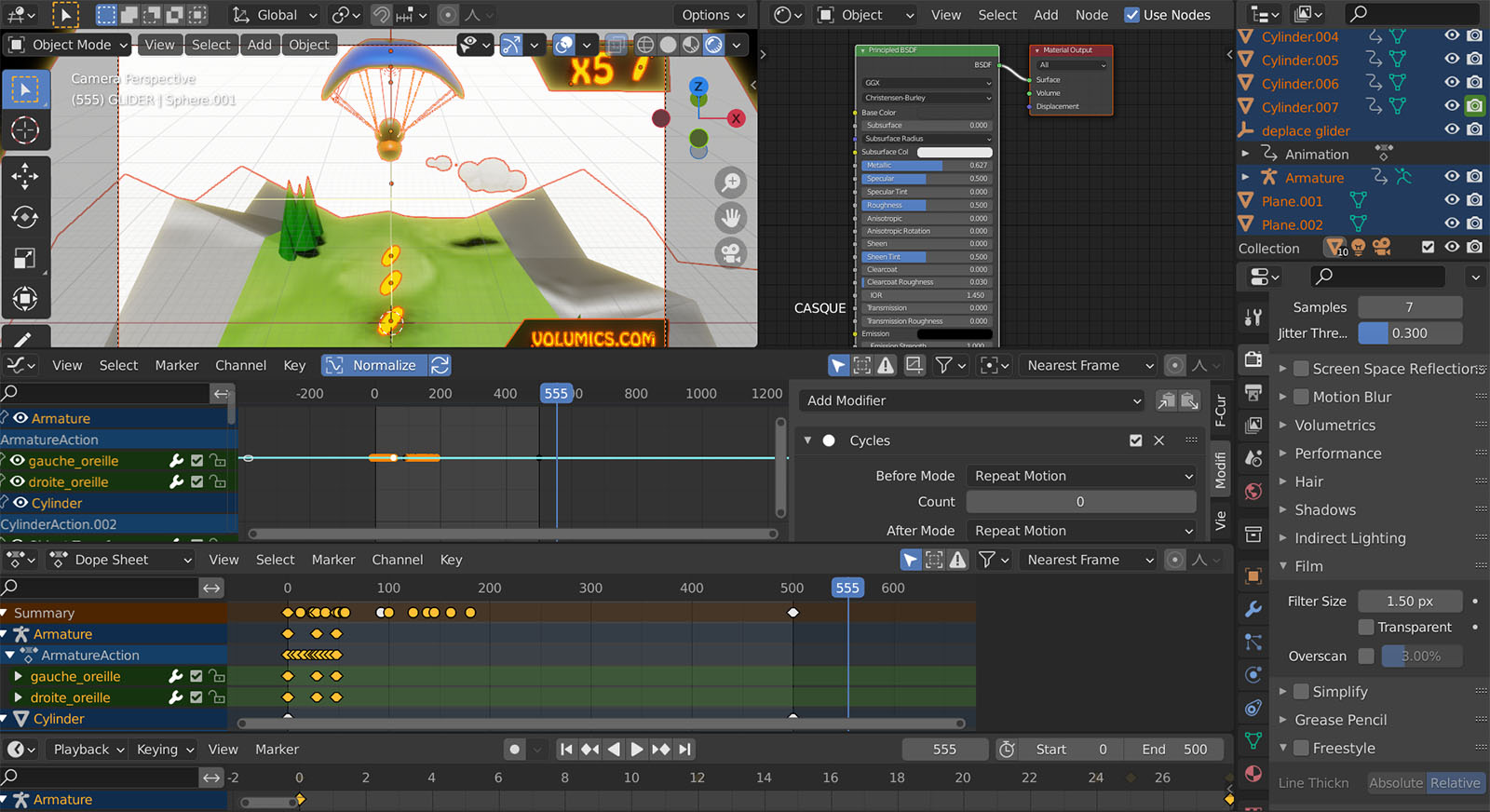1490x812 pixels.
Task: Activate the 3D Cursor tool
Action: coord(25,130)
